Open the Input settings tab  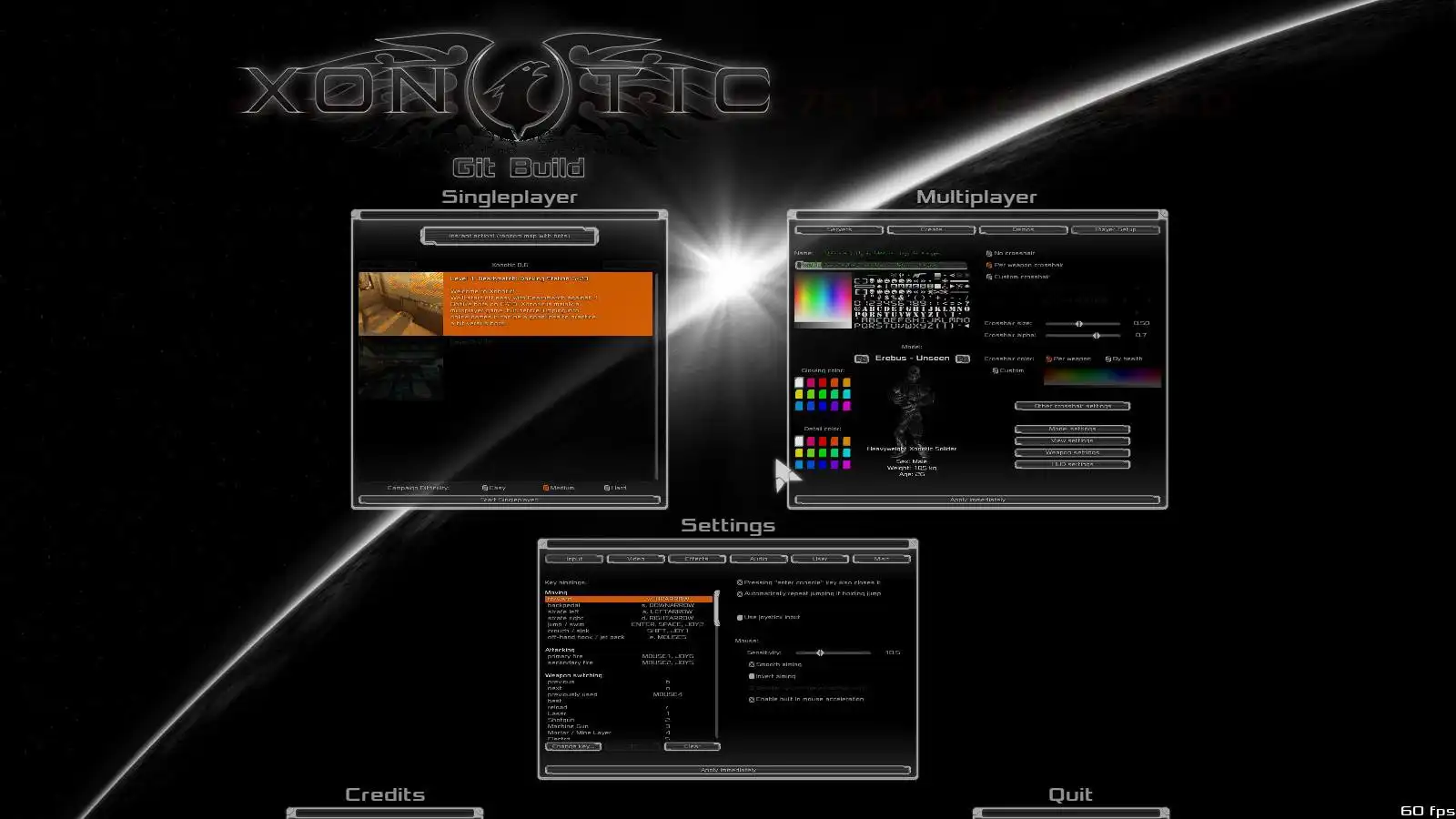click(574, 559)
